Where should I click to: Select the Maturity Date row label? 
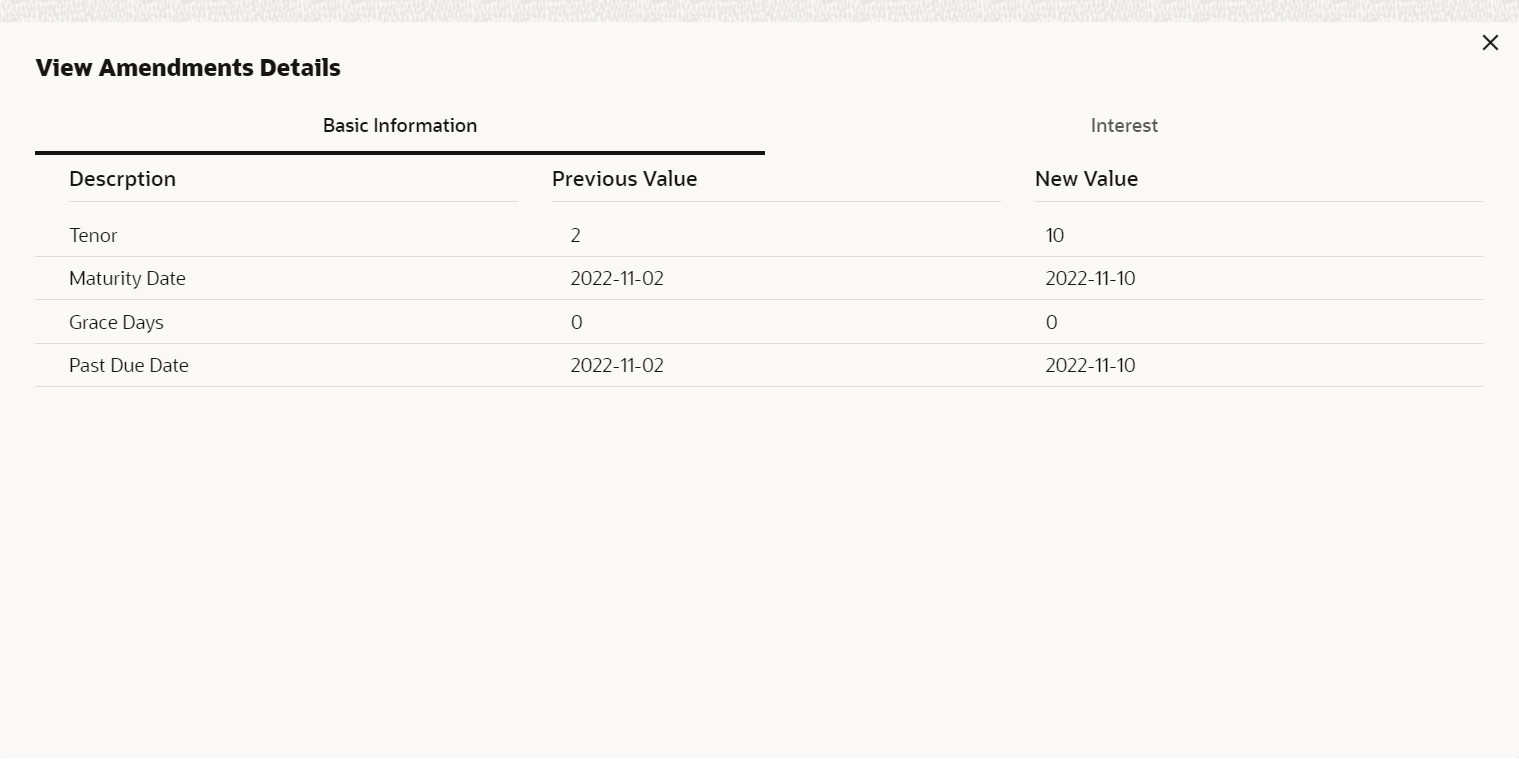pos(127,279)
